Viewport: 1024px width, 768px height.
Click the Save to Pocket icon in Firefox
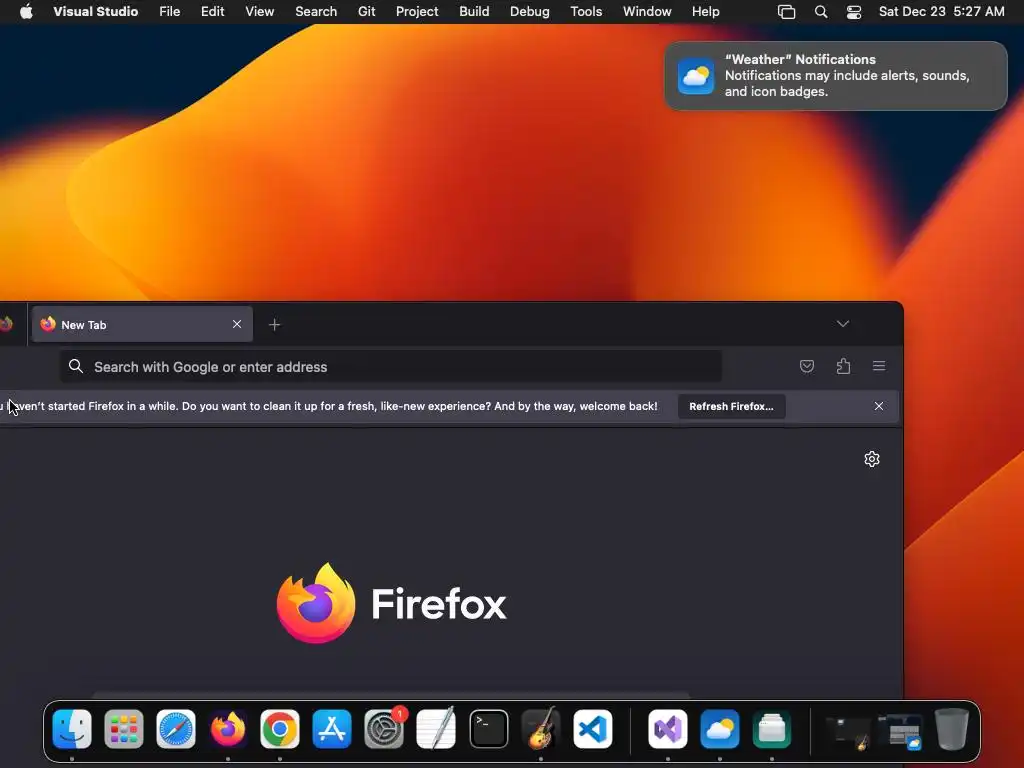807,366
